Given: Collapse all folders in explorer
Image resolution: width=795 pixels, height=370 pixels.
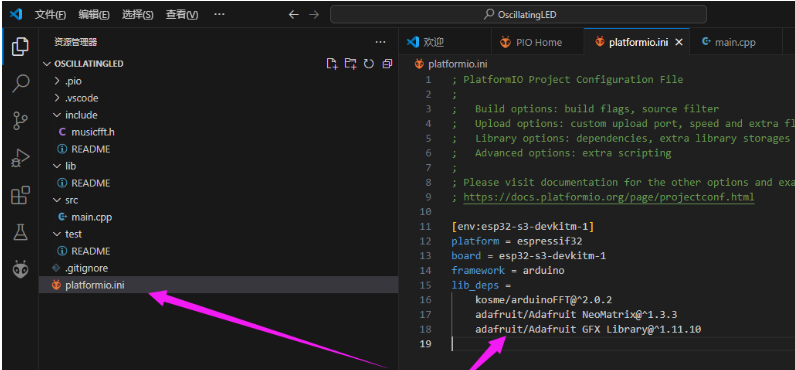Looking at the screenshot, I should (387, 64).
